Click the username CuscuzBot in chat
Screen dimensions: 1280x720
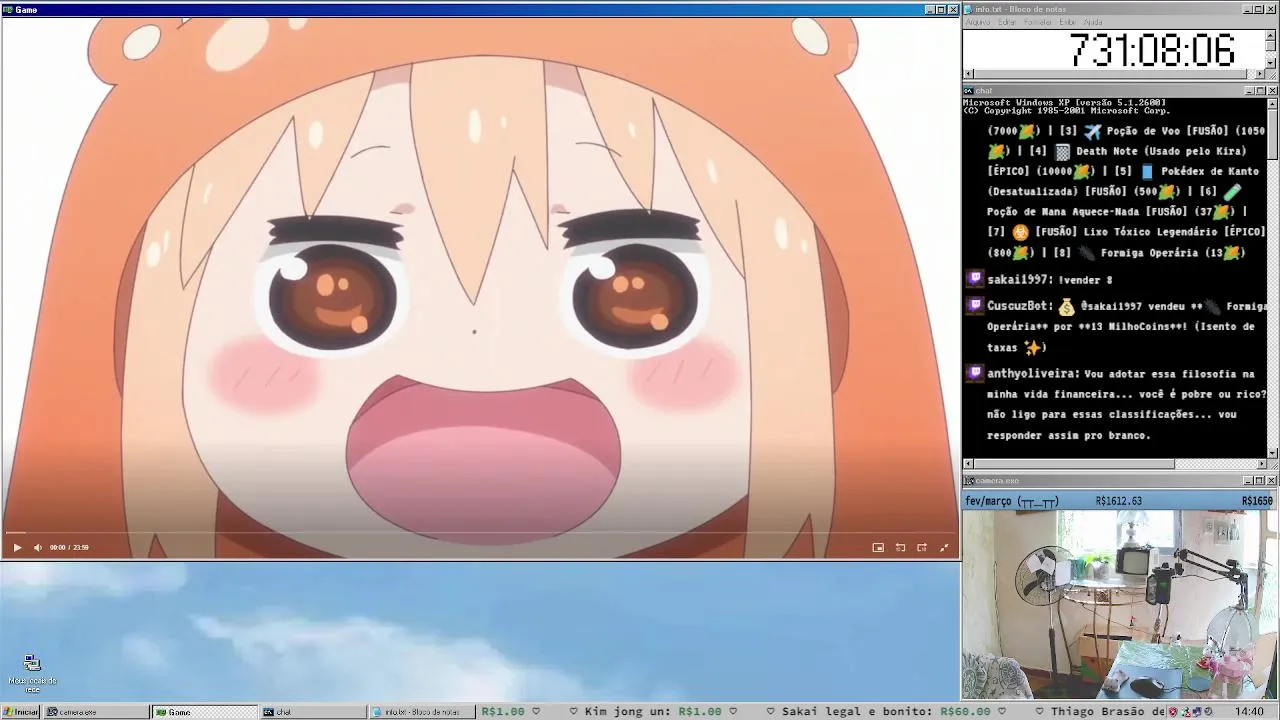[x=1019, y=306]
